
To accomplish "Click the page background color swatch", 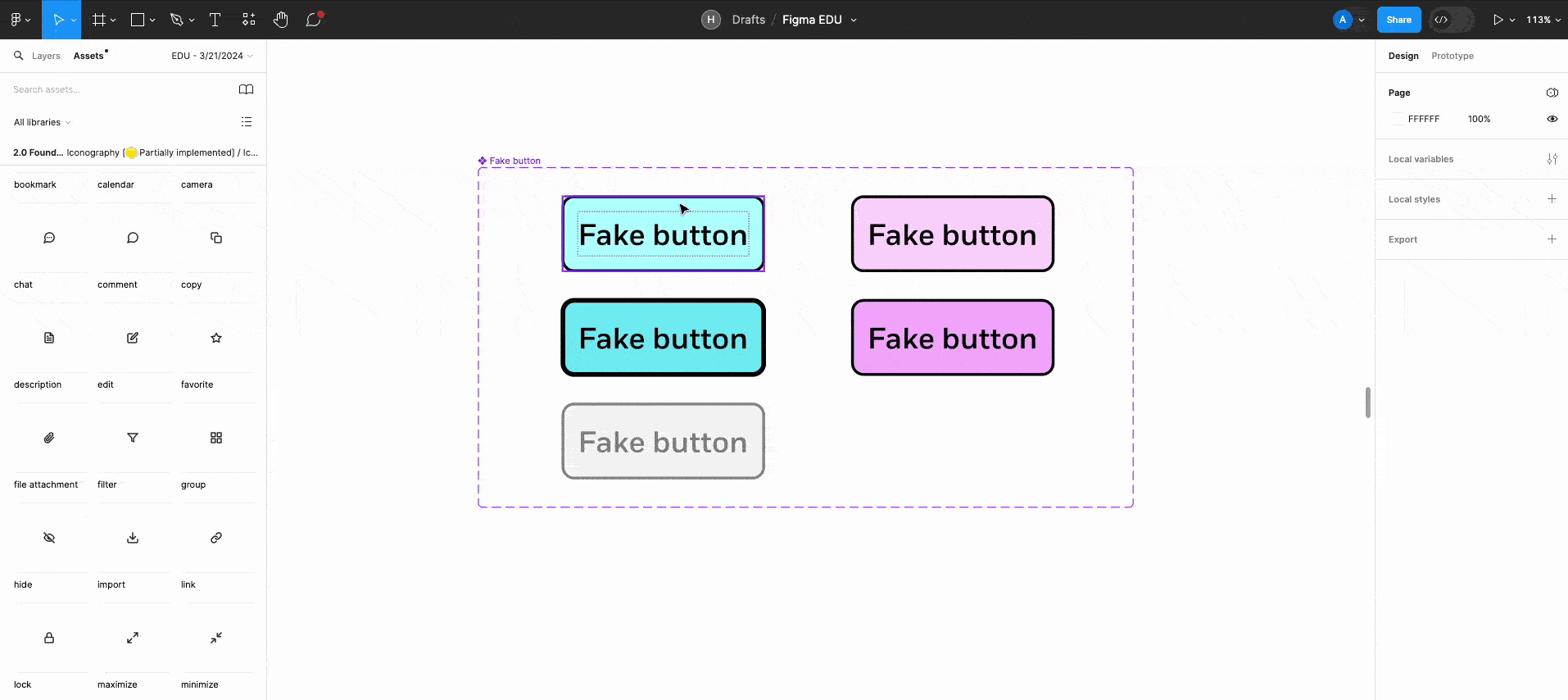I will (x=1398, y=119).
